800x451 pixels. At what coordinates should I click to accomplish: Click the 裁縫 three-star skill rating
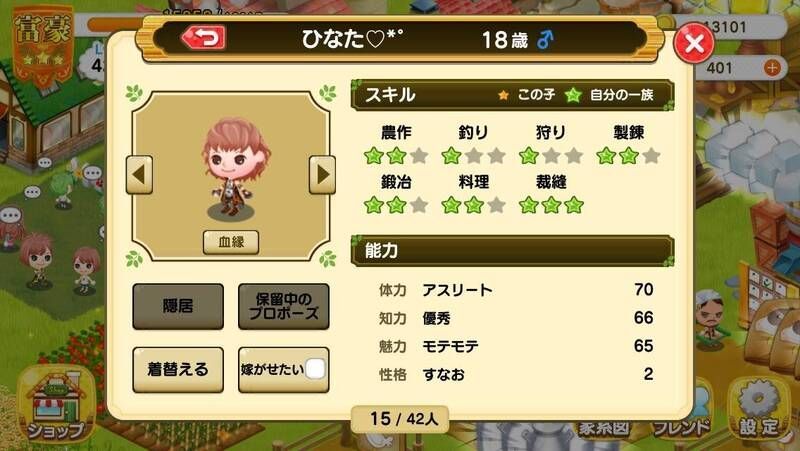pyautogui.click(x=551, y=206)
